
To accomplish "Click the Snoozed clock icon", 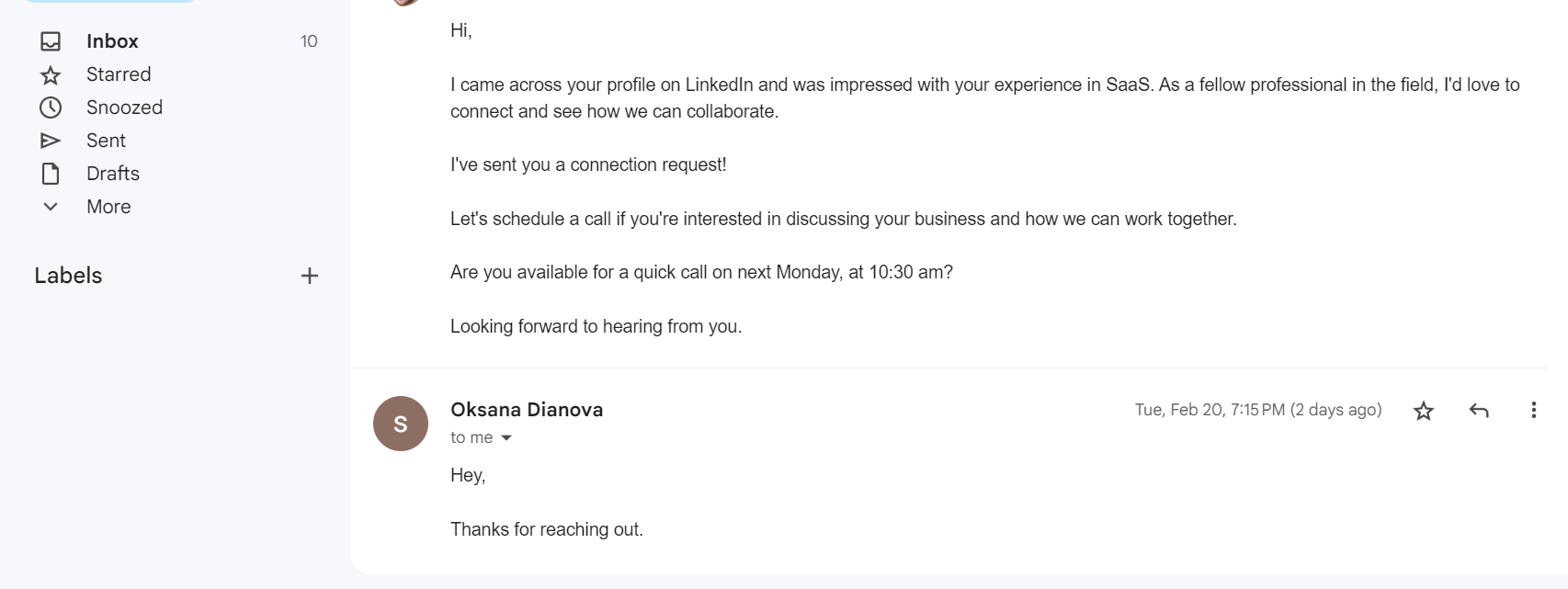I will click(51, 108).
